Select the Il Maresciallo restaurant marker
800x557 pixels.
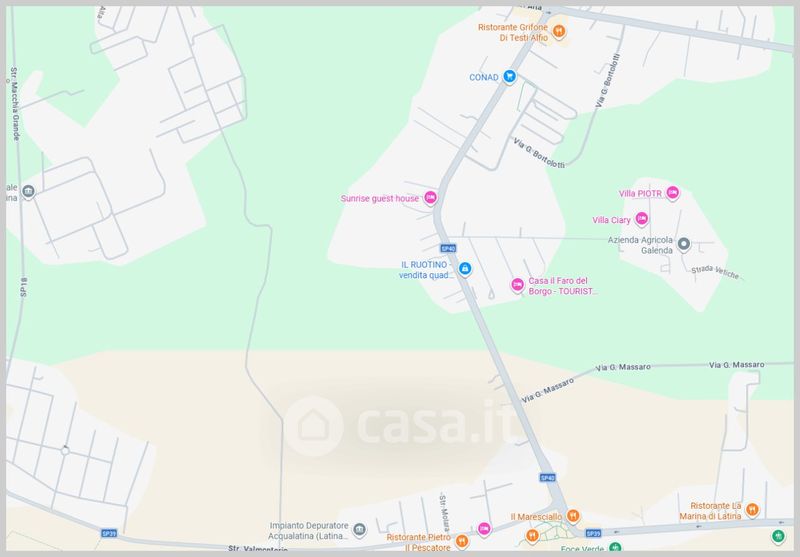[573, 516]
